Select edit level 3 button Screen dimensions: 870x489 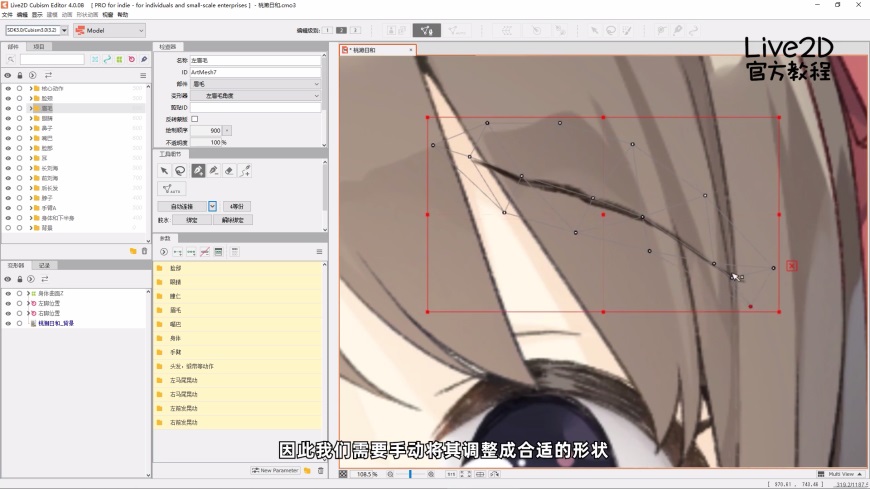(356, 31)
